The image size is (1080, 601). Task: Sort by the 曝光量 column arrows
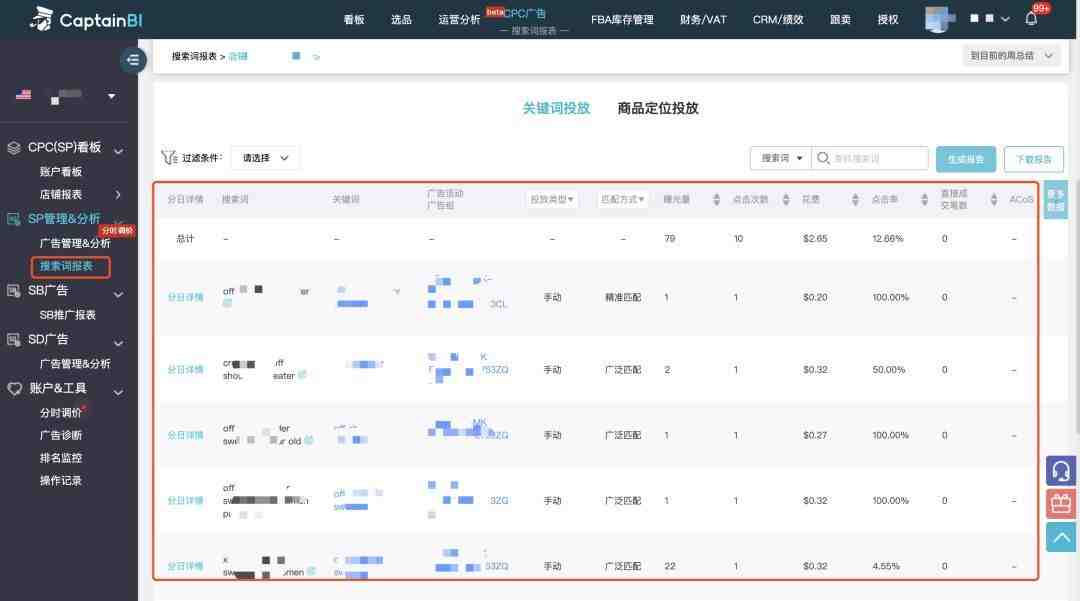point(716,200)
